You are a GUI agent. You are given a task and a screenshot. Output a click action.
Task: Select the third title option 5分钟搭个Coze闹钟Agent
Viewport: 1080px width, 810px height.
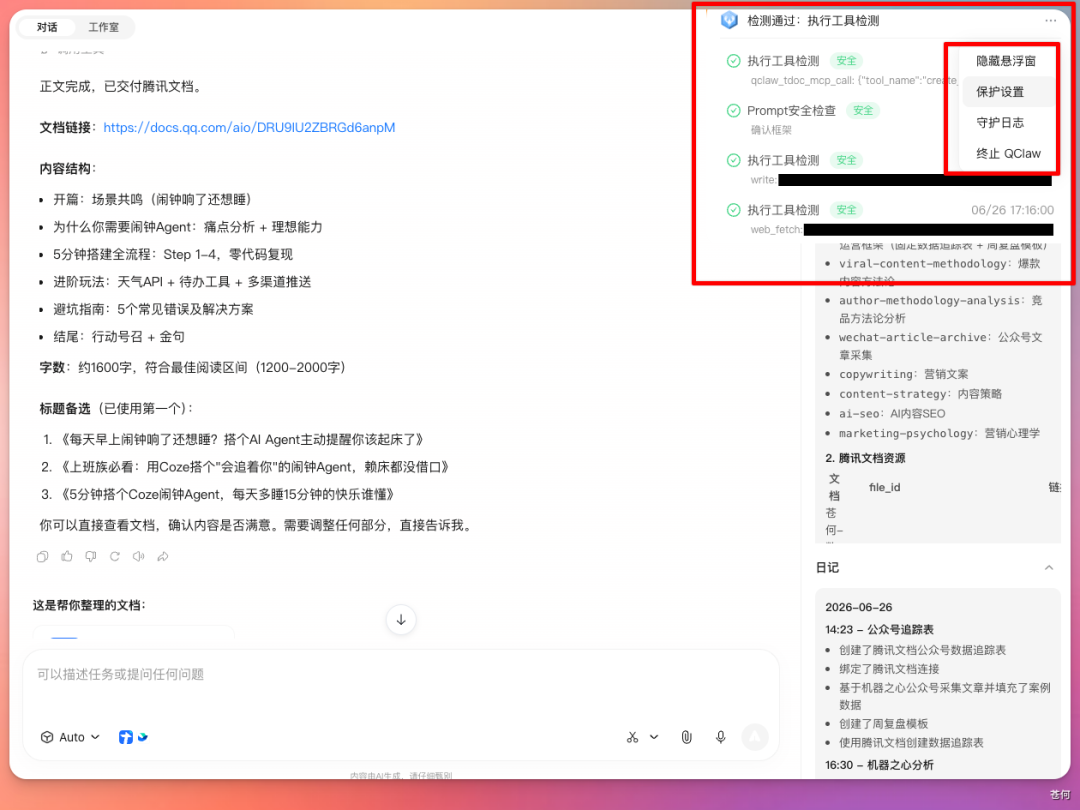[227, 495]
